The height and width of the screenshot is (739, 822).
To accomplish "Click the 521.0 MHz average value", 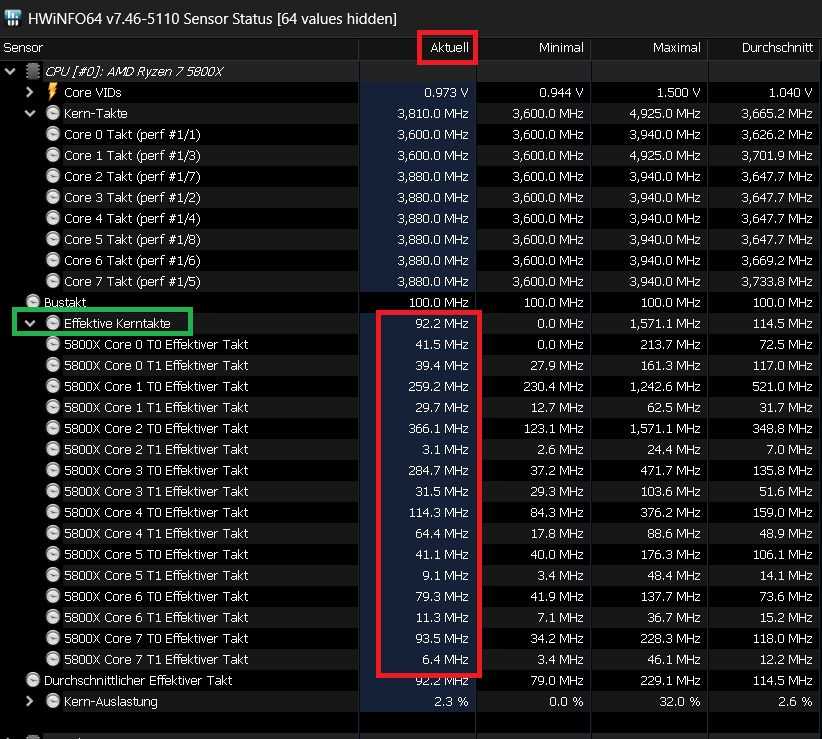I will click(783, 386).
